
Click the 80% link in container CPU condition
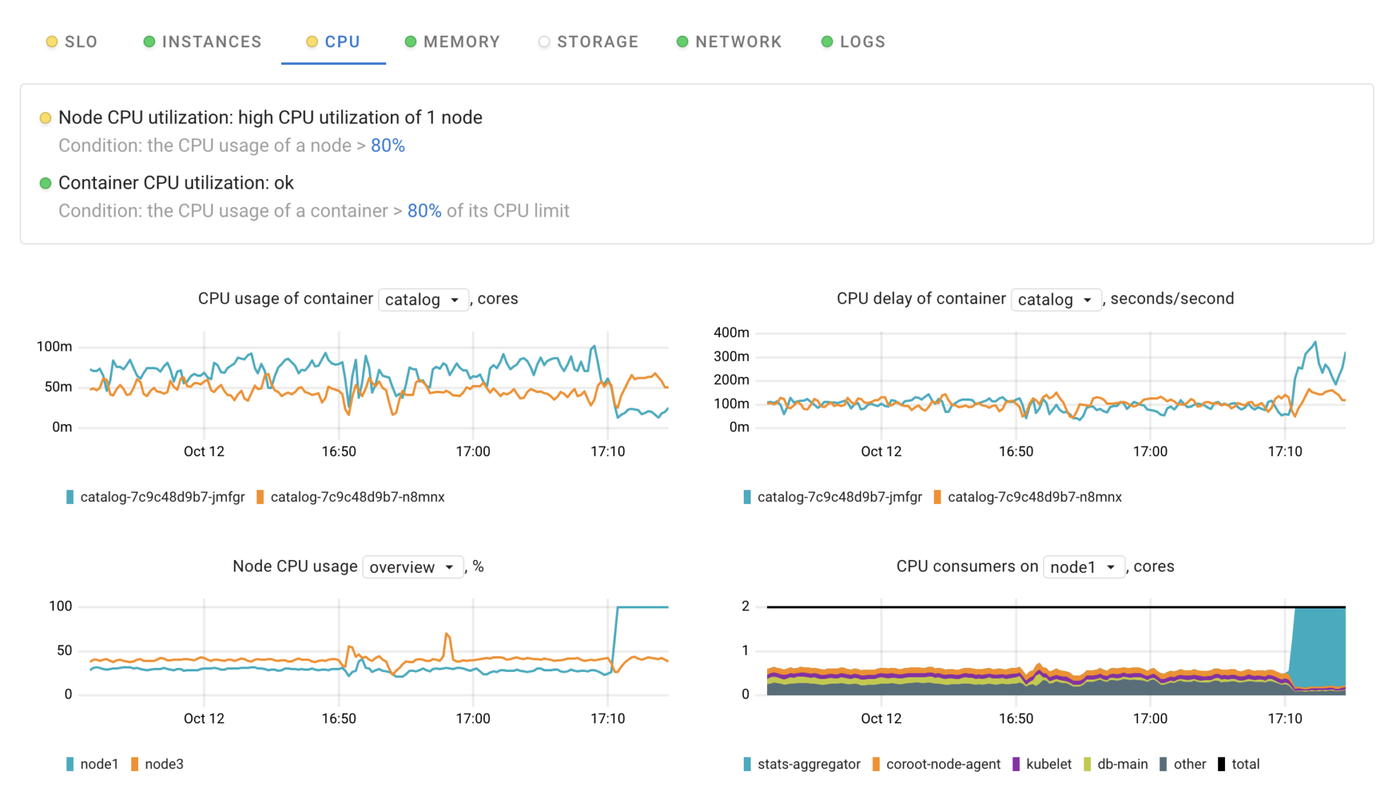pyautogui.click(x=424, y=210)
